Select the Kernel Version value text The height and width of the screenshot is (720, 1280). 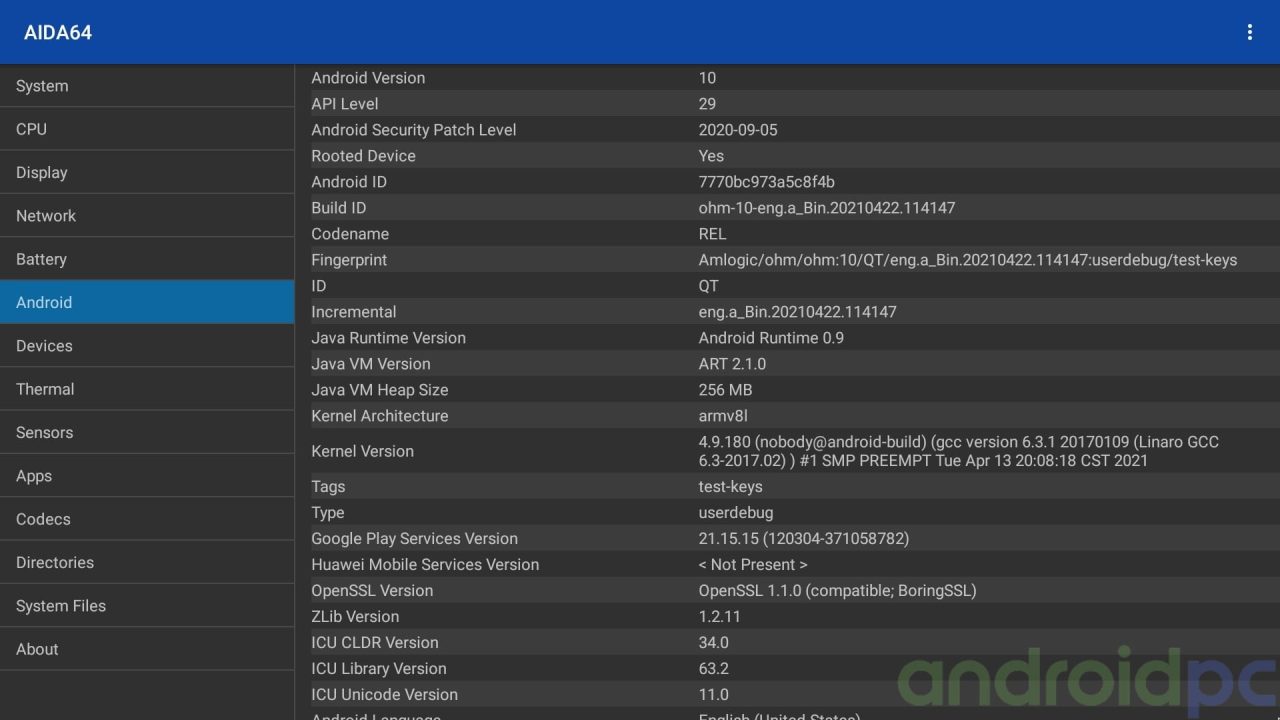[x=959, y=451]
